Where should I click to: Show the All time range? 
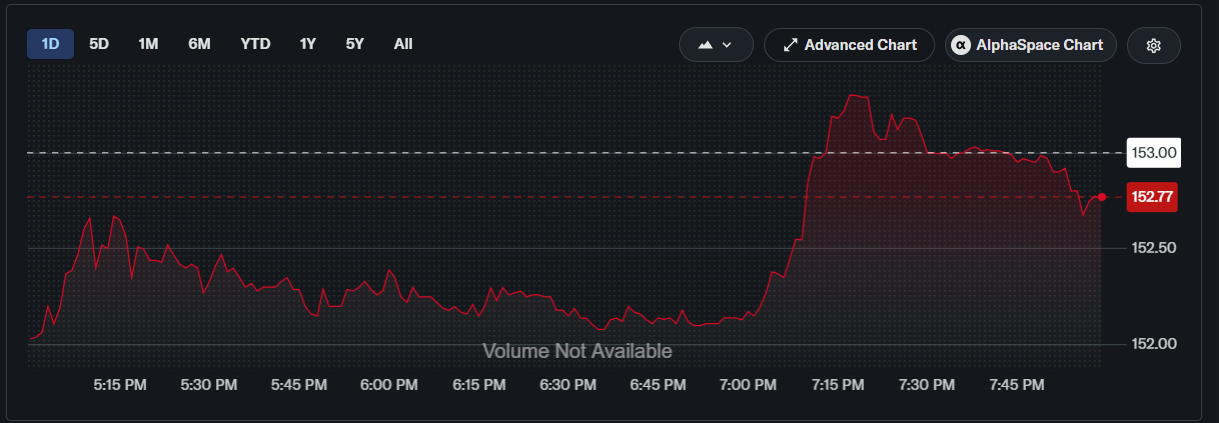tap(403, 44)
